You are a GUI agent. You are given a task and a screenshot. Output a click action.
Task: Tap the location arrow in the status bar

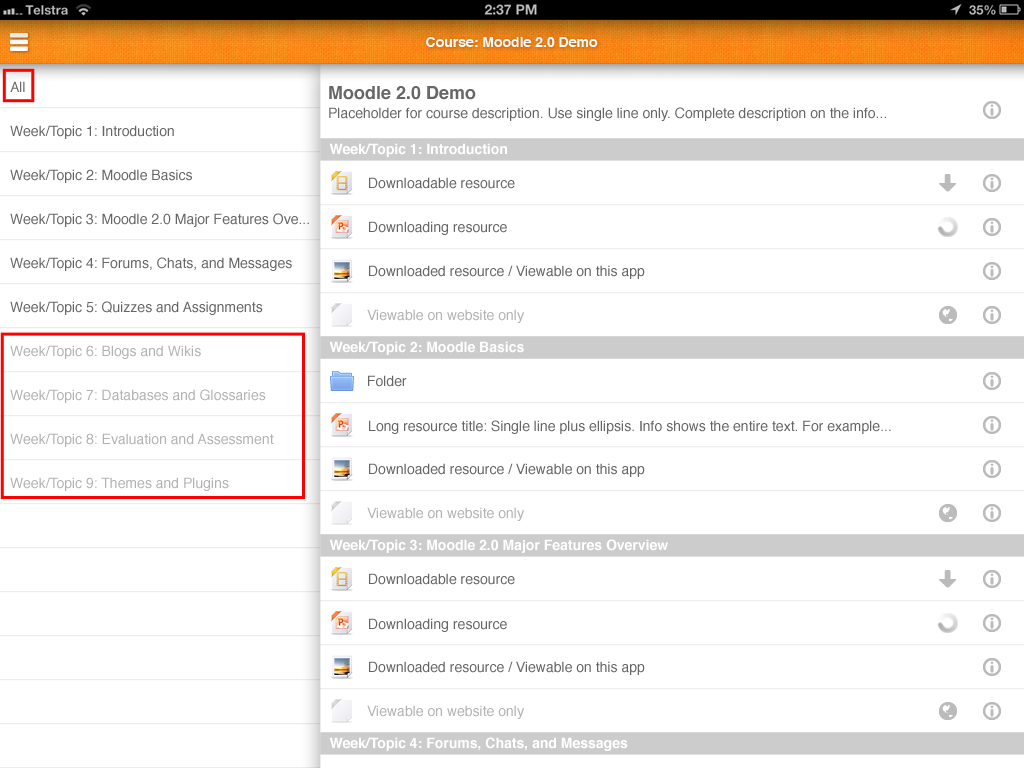pyautogui.click(x=955, y=9)
